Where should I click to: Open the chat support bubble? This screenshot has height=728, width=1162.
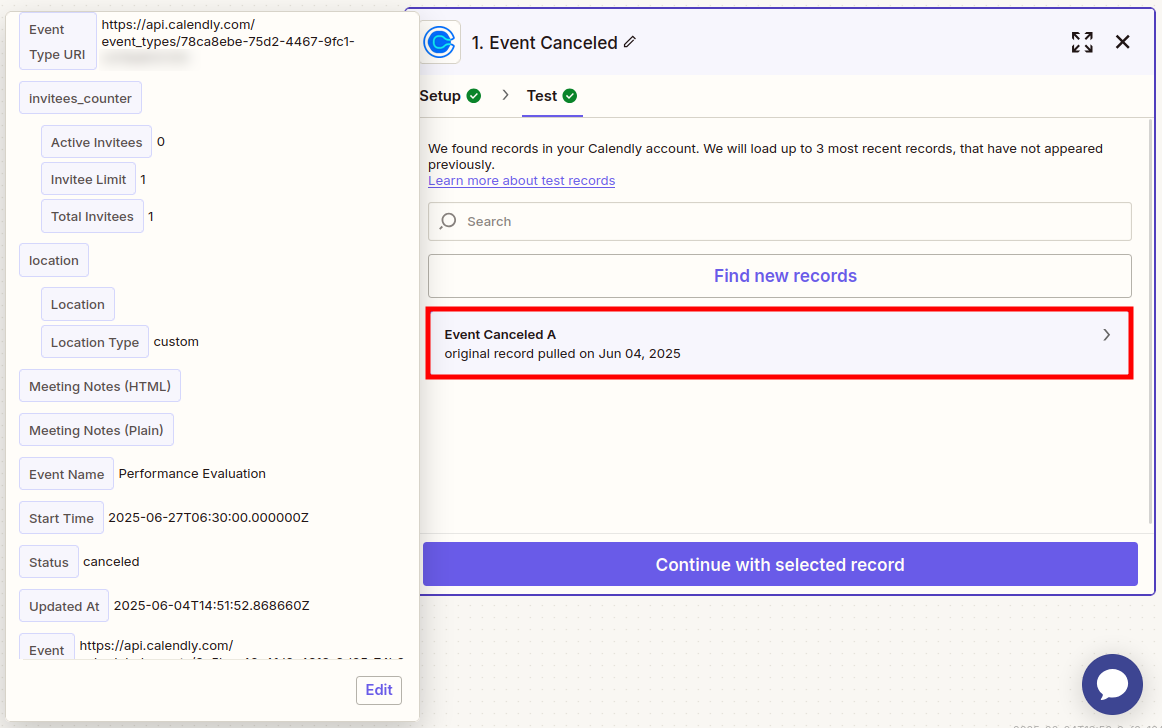point(1111,684)
